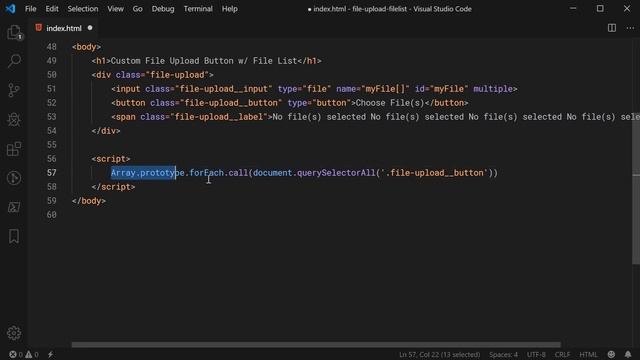Open the View menu
640x360 pixels.
point(116,9)
